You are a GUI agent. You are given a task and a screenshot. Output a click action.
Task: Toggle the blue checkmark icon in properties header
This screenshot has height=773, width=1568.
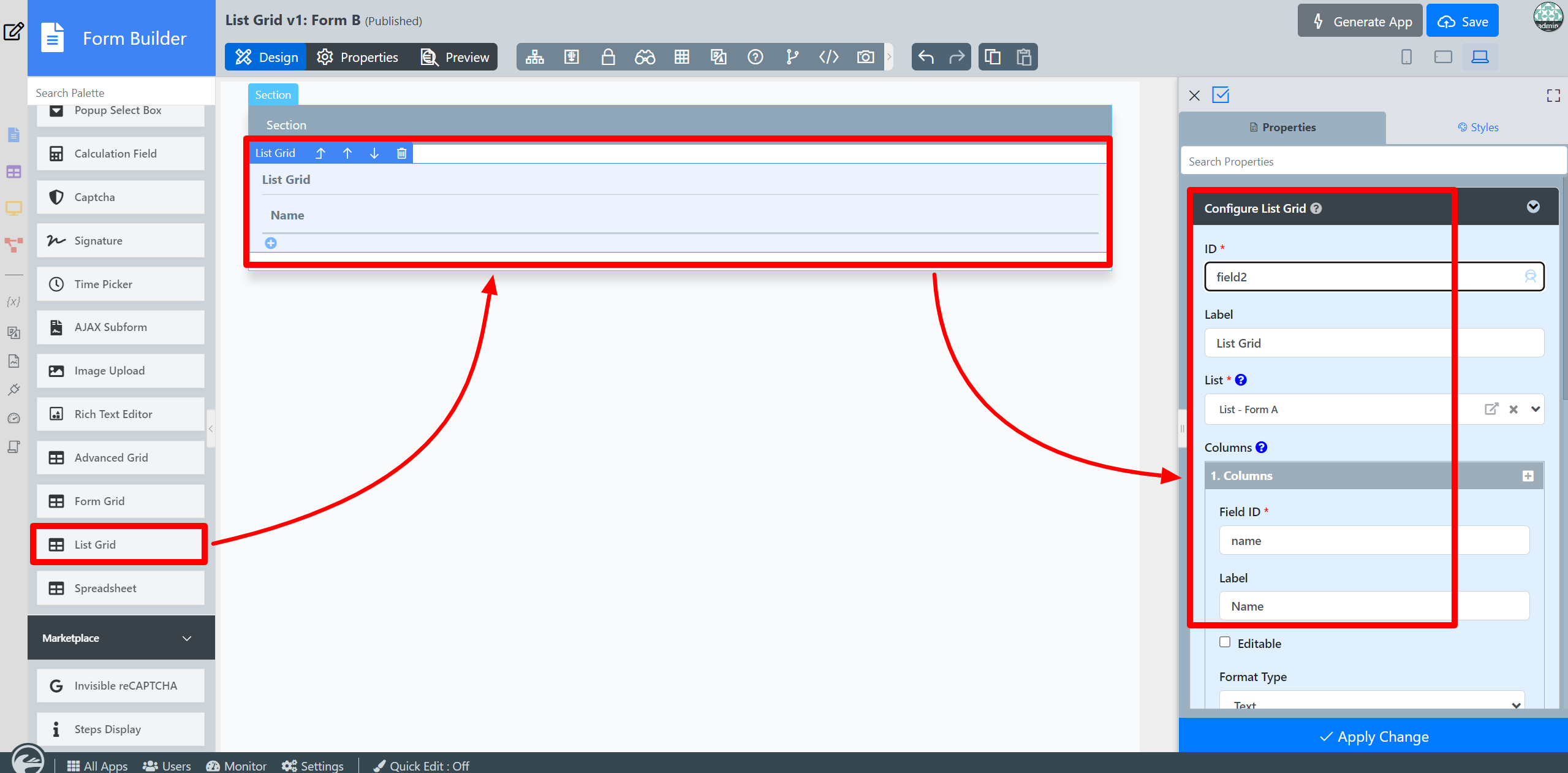pyautogui.click(x=1221, y=95)
